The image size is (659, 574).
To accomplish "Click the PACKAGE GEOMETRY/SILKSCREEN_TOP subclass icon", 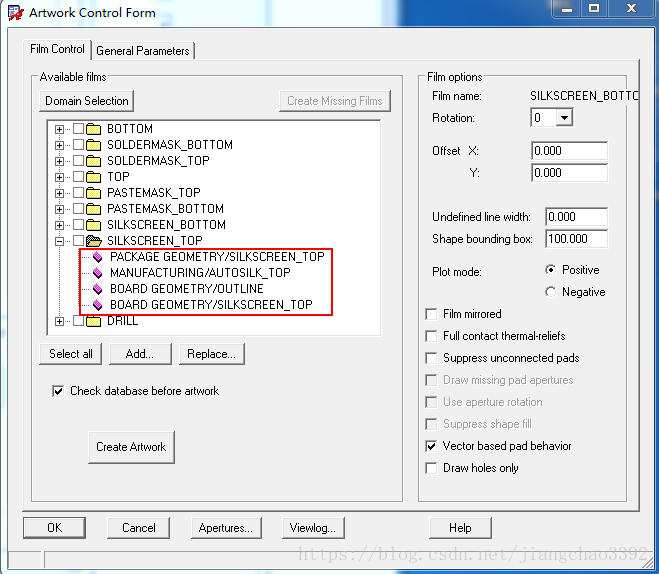I will 98,257.
